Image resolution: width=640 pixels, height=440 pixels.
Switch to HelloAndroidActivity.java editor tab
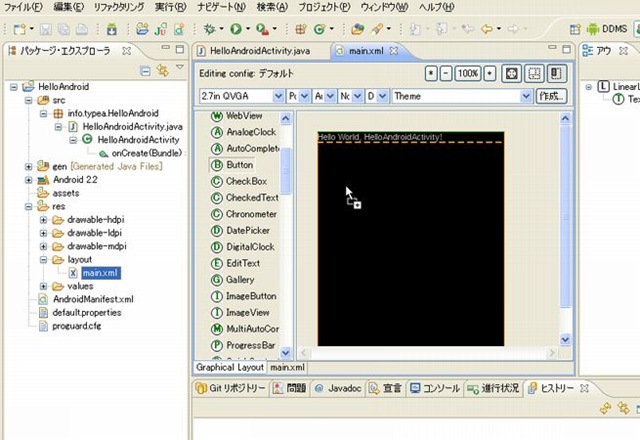[260, 50]
